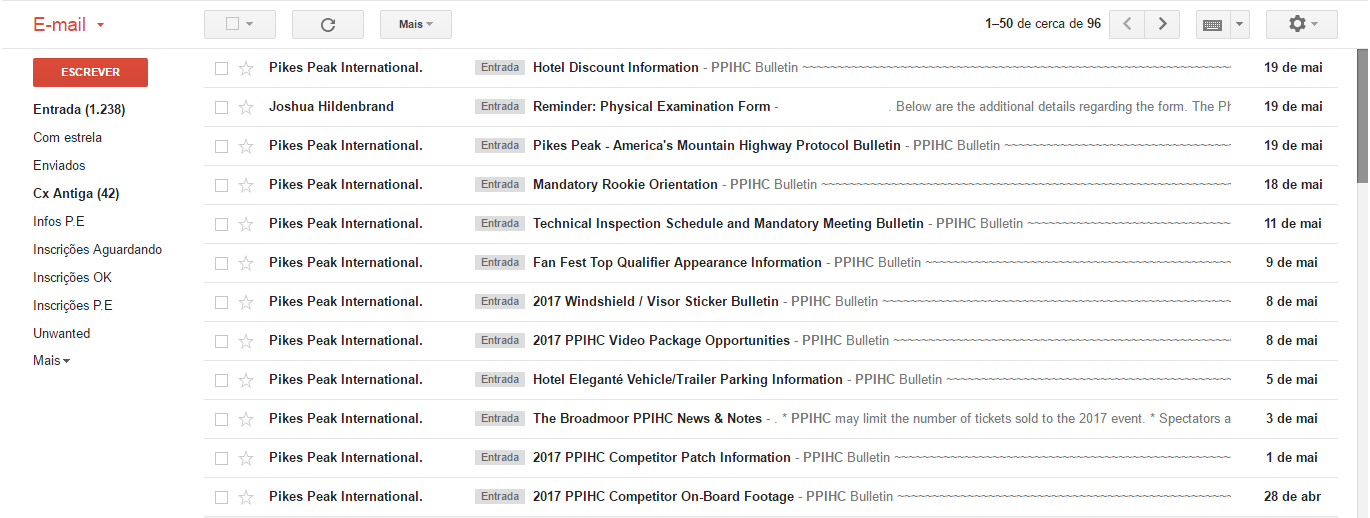Click sender Joshua Hildenbrand

pyautogui.click(x=331, y=107)
